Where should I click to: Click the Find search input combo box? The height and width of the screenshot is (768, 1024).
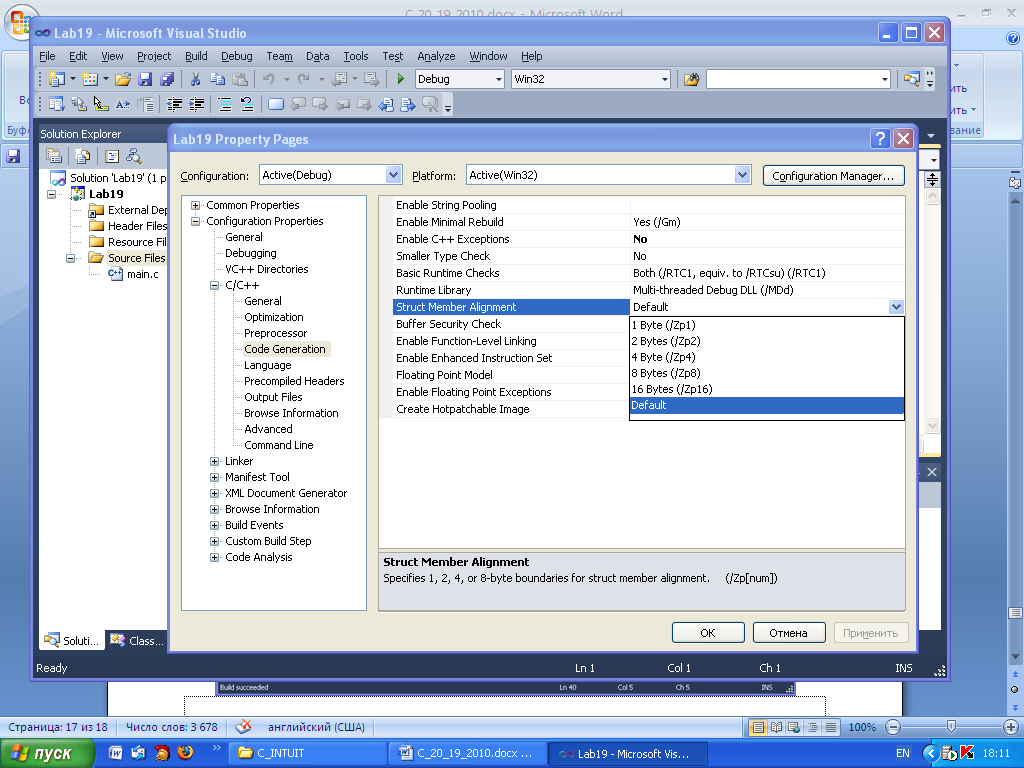pos(798,79)
